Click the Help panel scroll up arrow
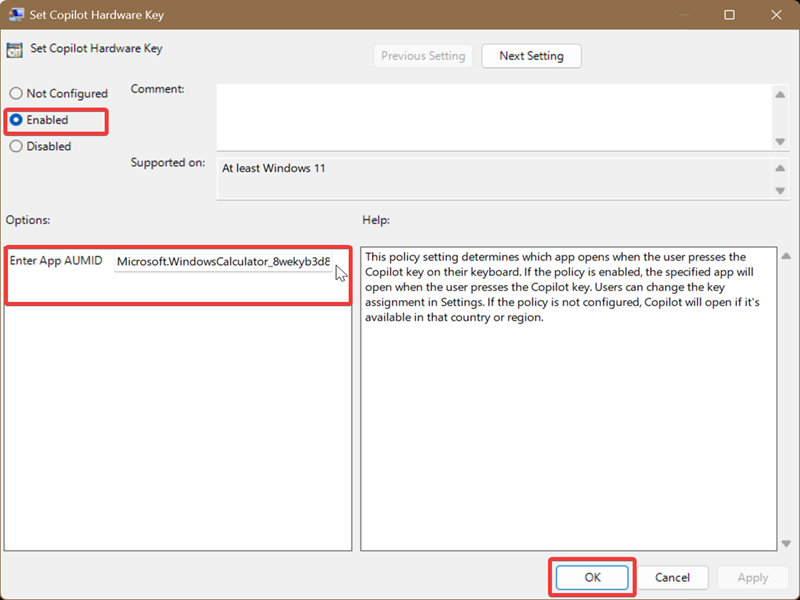 [x=786, y=256]
